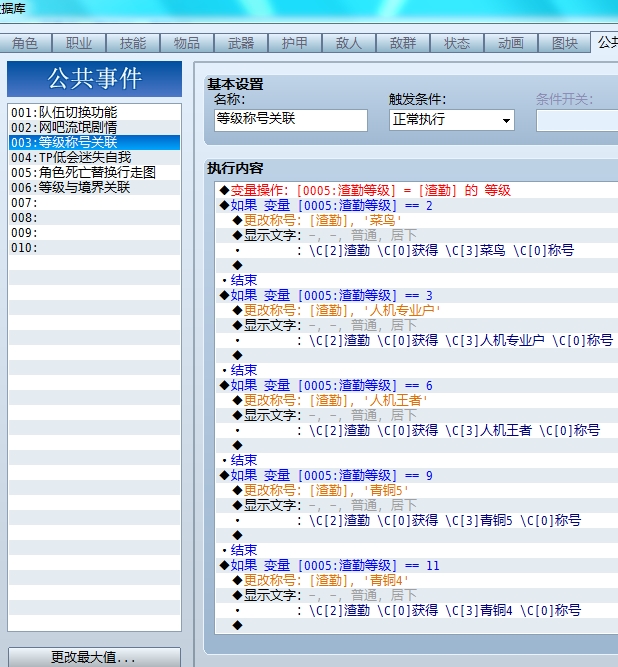This screenshot has height=667, width=618.
Task: Choose 006:等级与境界关联 in the event list
Action: click(x=94, y=187)
